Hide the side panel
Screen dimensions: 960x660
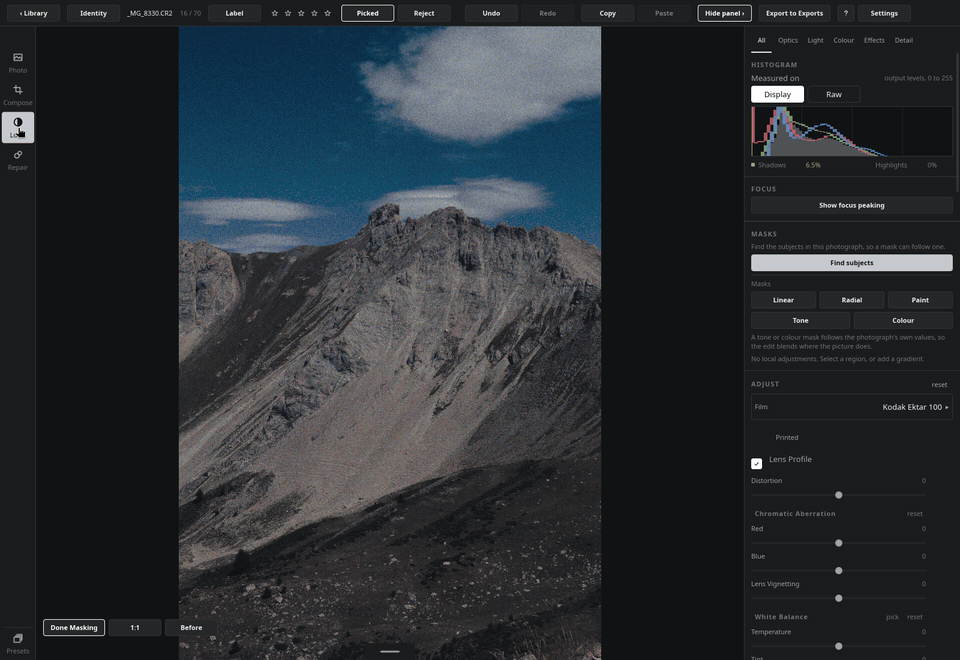pyautogui.click(x=724, y=13)
